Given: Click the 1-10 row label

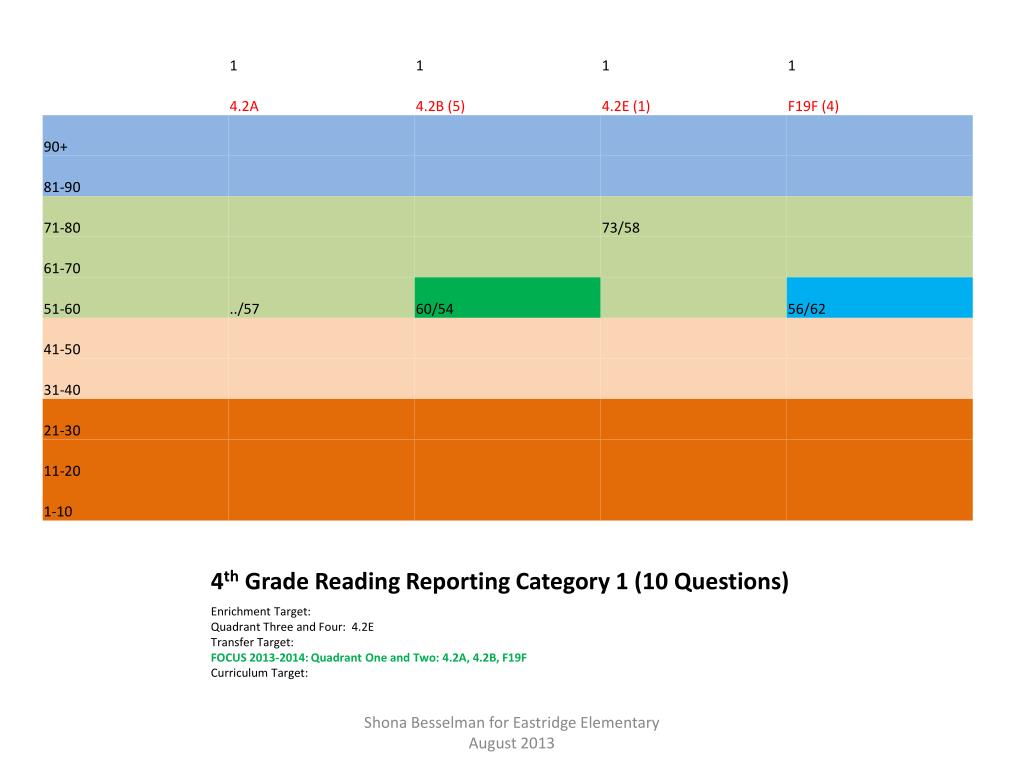Looking at the screenshot, I should (58, 511).
